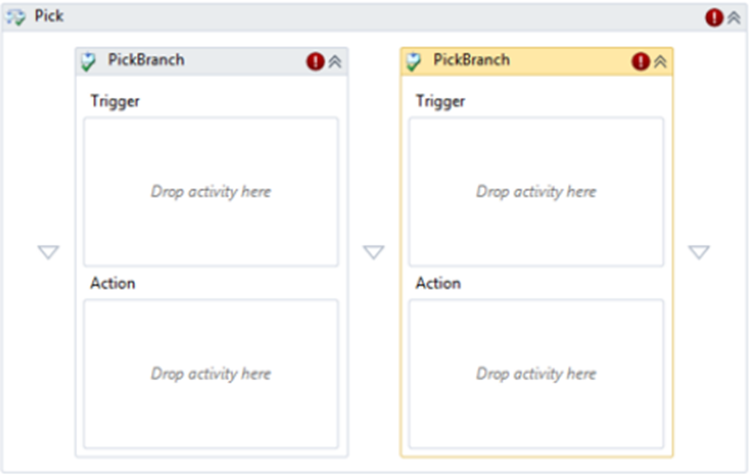Screen dimensions: 753x475
Task: Click the Action label in right PickBranch
Action: (438, 283)
